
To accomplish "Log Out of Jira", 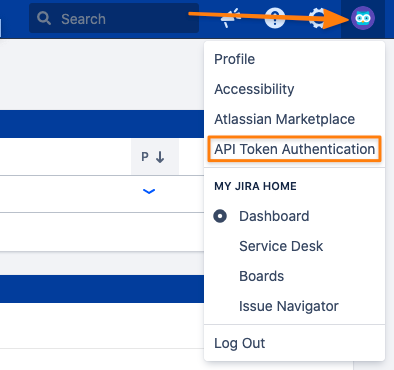I will 239,343.
